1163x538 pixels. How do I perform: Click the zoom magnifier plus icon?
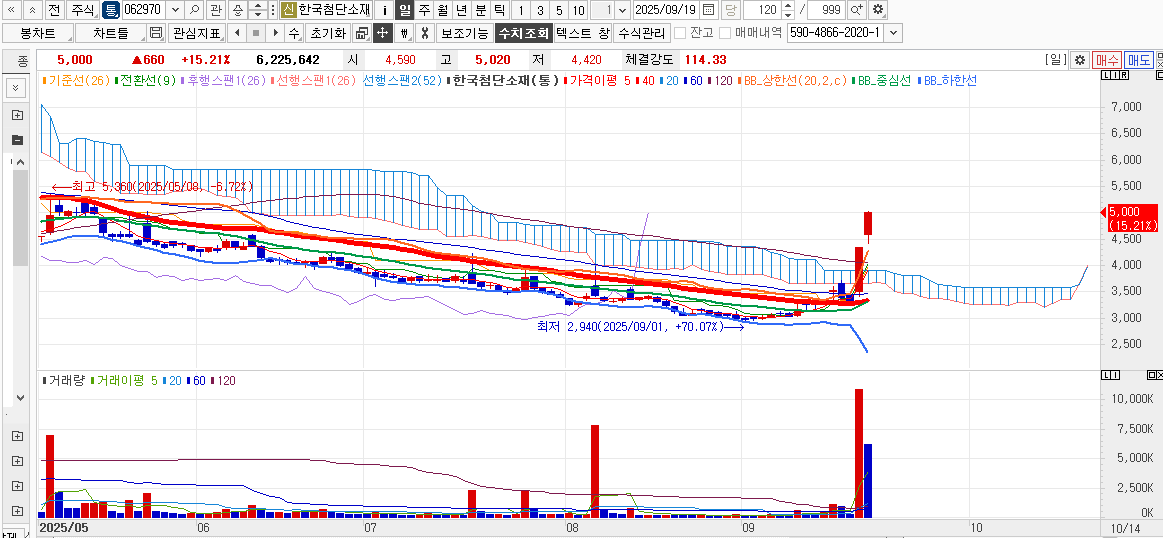[857, 10]
